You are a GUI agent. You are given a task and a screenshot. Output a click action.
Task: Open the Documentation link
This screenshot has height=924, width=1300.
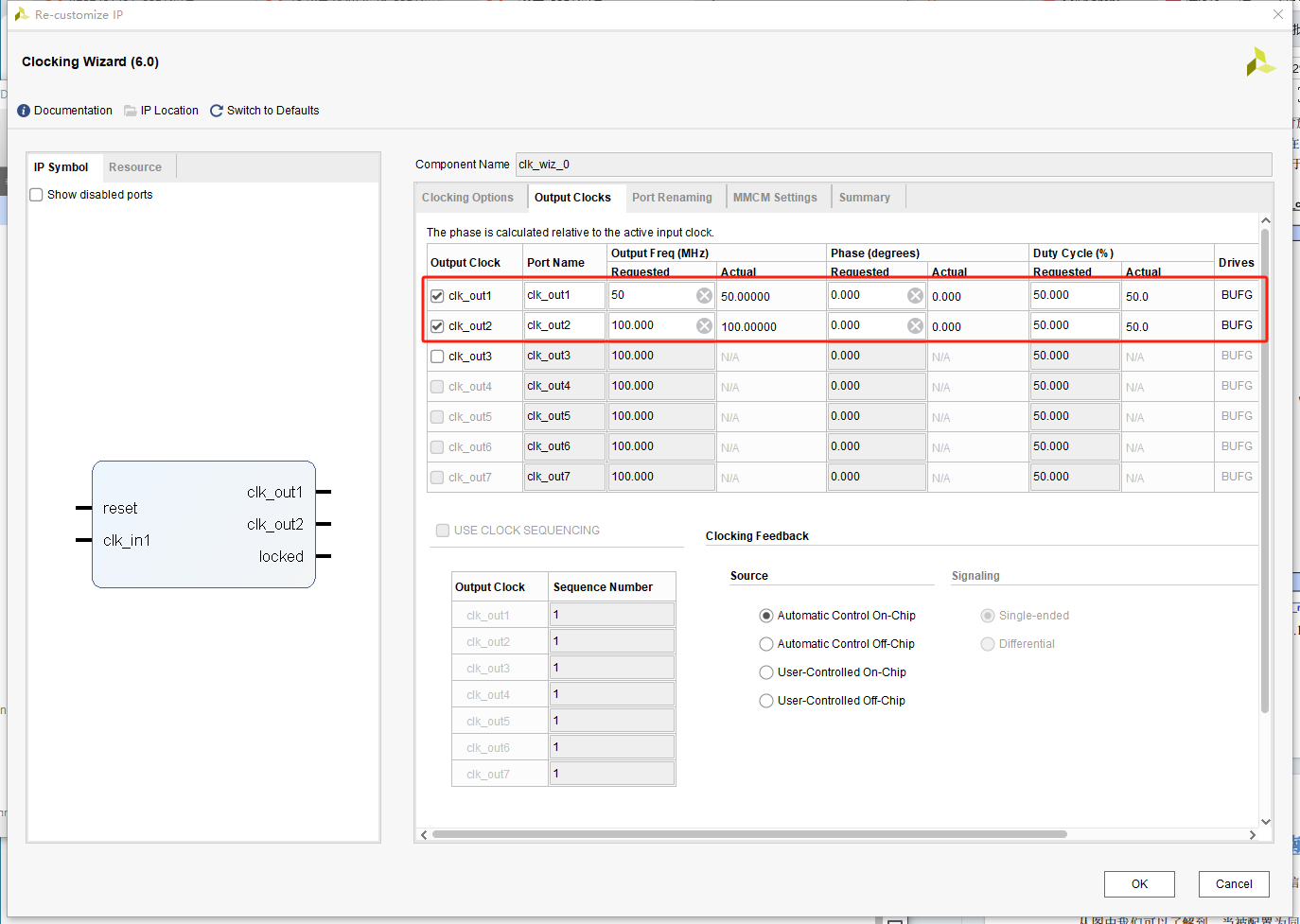tap(73, 111)
